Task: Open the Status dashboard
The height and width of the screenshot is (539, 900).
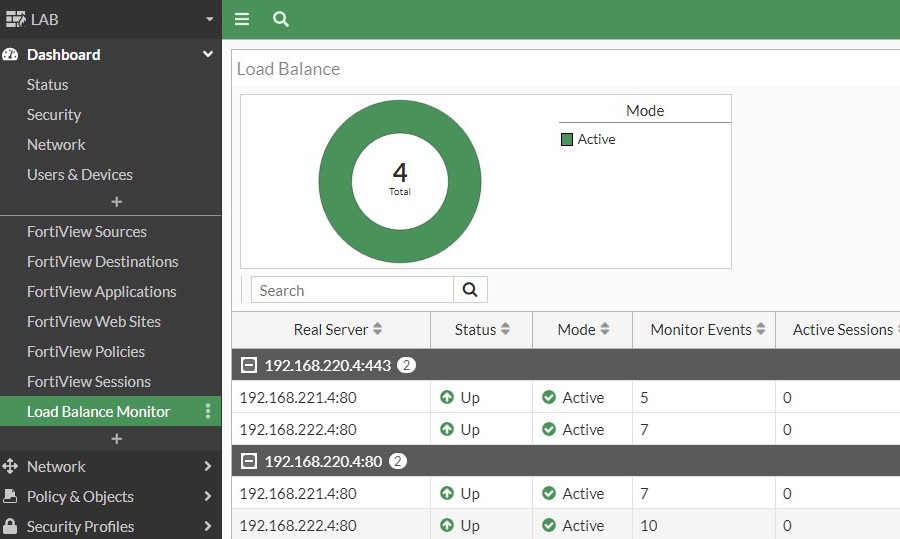Action: (47, 84)
